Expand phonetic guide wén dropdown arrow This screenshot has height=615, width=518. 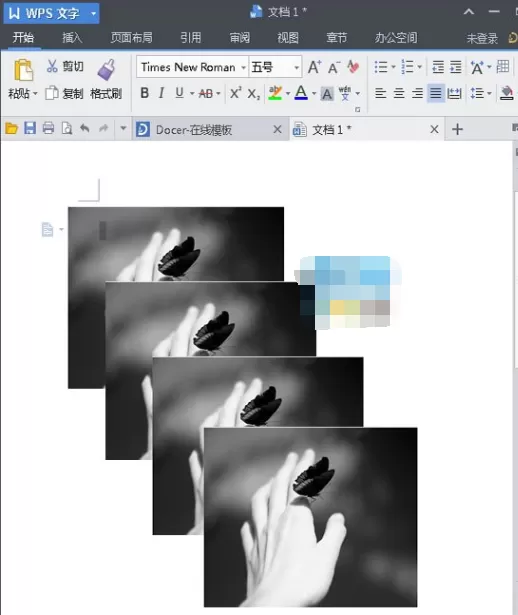(358, 93)
